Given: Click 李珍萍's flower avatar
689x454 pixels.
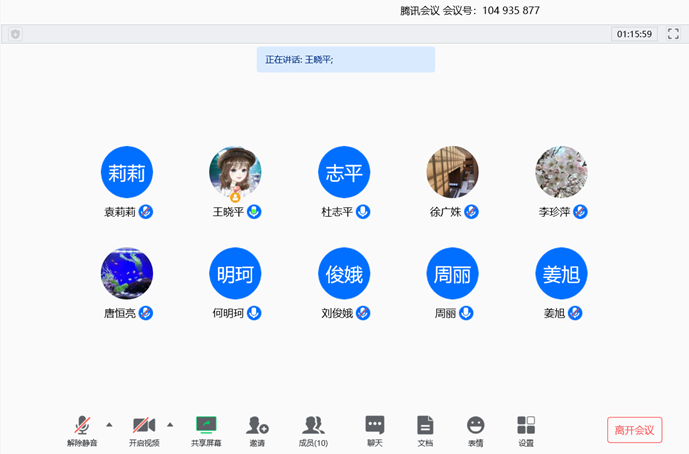Looking at the screenshot, I should tap(560, 172).
